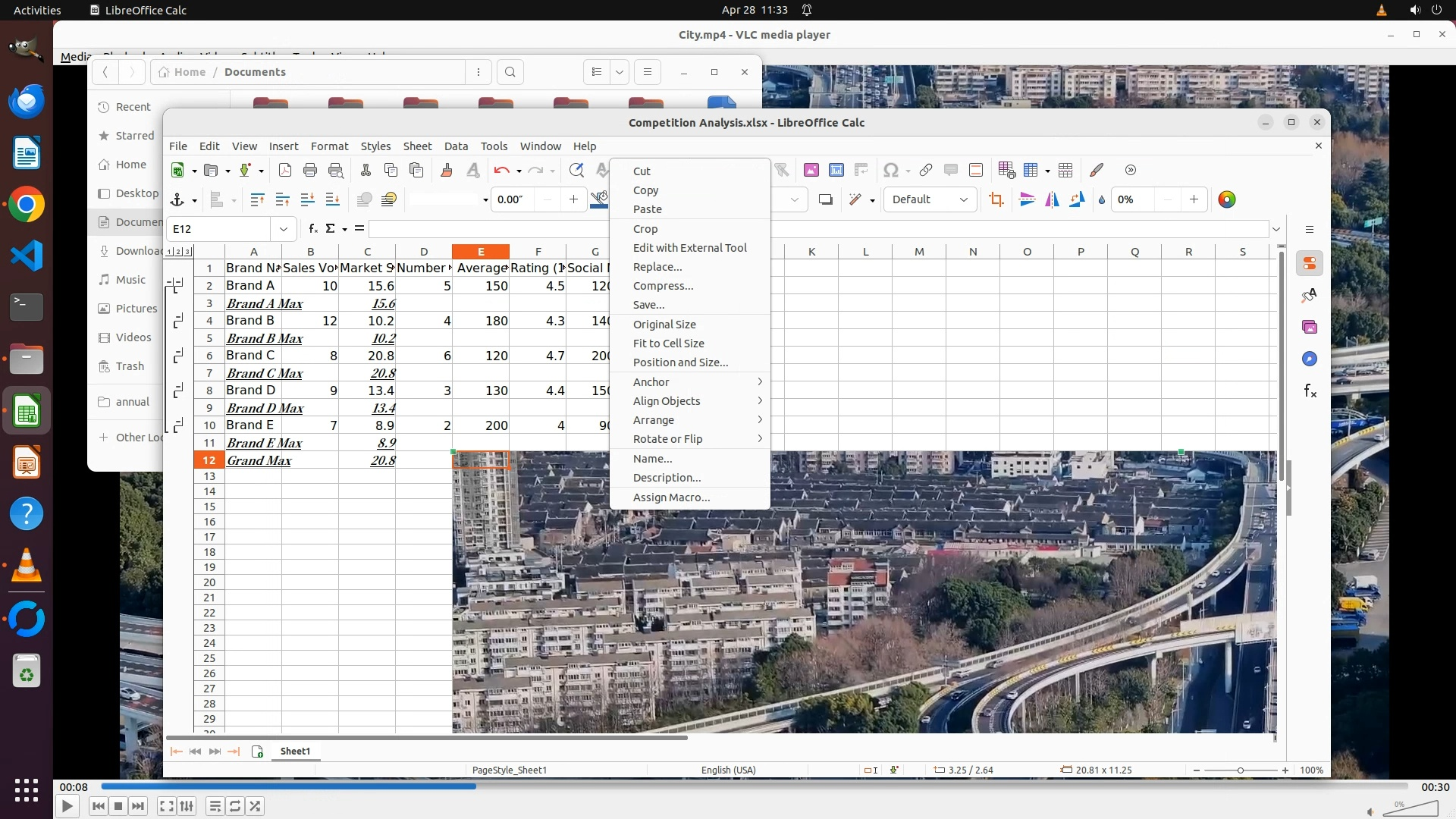Open the Sheet menu
1456x819 pixels.
click(x=417, y=146)
